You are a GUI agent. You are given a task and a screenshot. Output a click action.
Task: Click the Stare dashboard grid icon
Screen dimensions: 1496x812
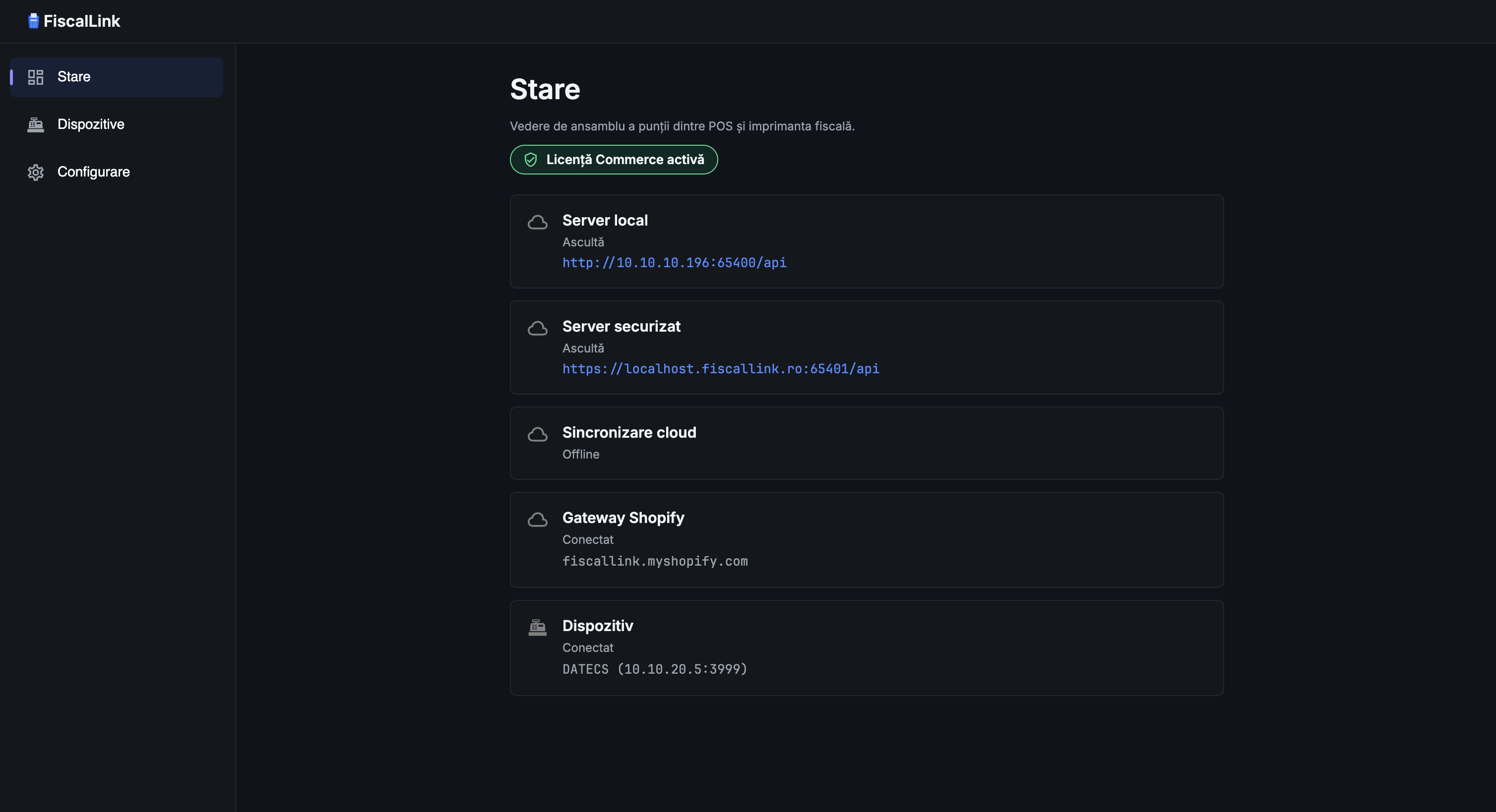coord(35,77)
